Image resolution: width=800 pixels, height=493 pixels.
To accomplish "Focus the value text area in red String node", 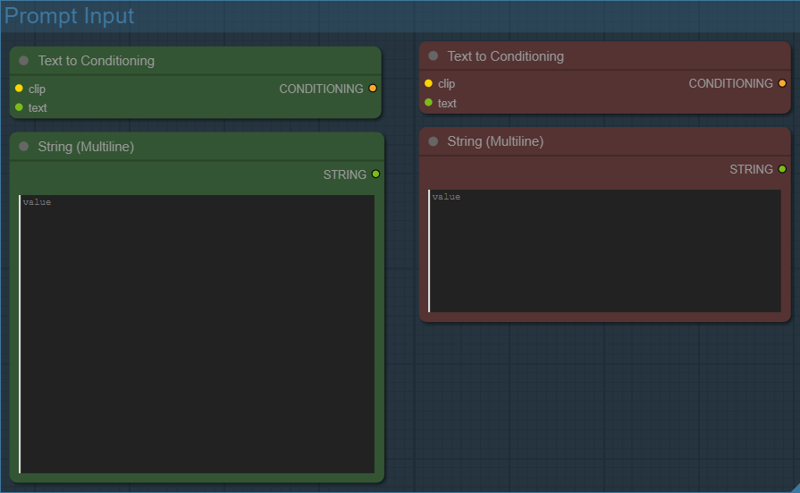I will click(x=604, y=250).
